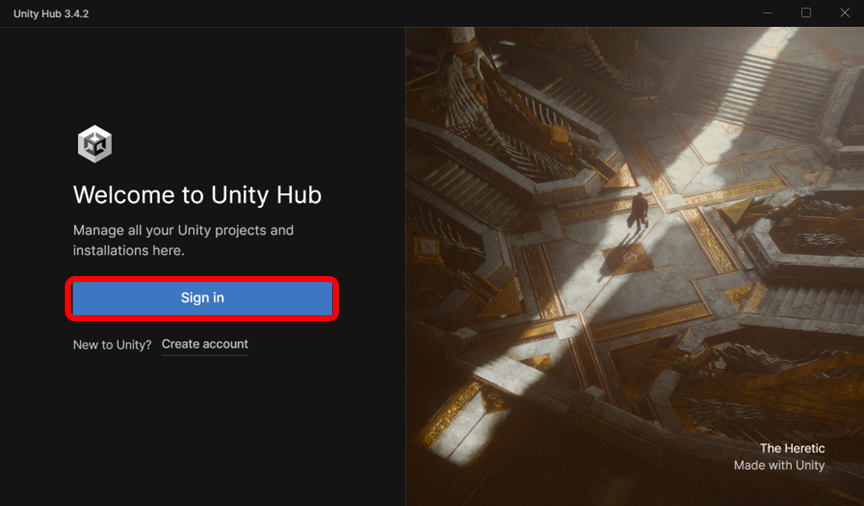Viewport: 864px width, 506px height.
Task: Click the New to Unity? text
Action: (112, 344)
